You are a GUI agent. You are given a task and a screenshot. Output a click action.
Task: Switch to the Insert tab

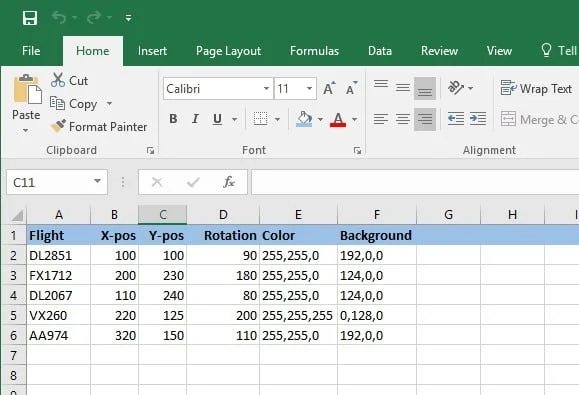click(152, 51)
